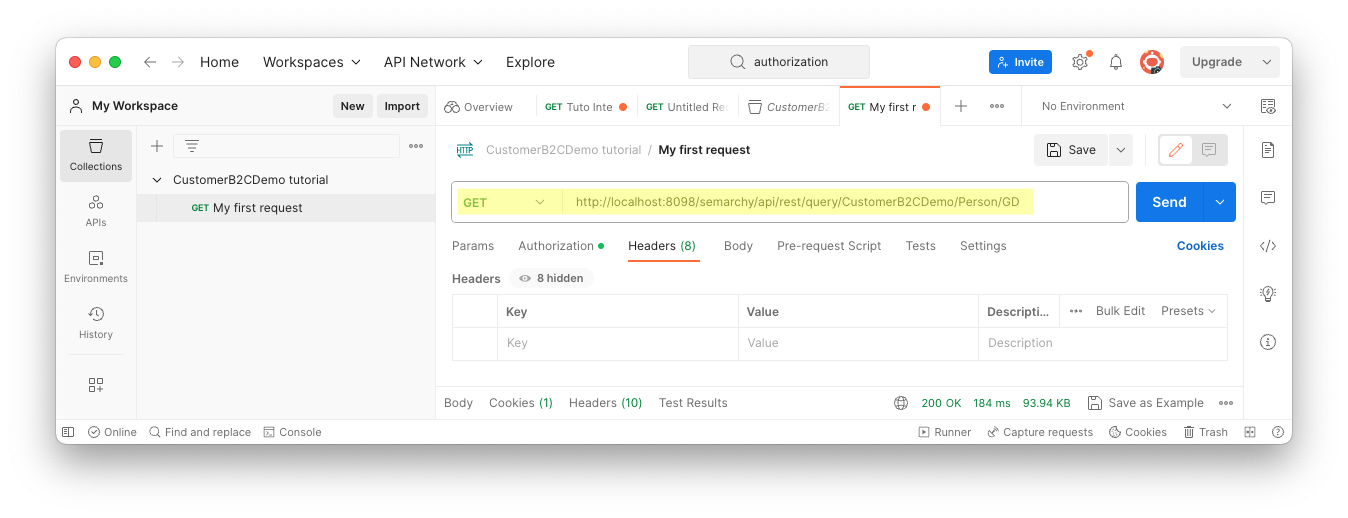
Task: Switch to the Authorization tab
Action: point(560,246)
